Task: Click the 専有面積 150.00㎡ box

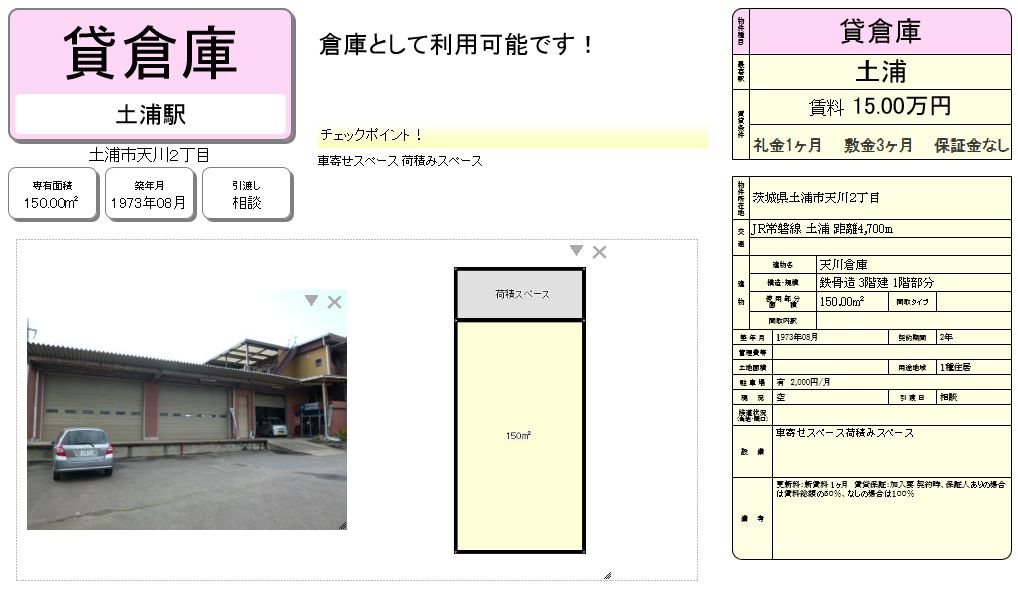Action: [x=52, y=194]
